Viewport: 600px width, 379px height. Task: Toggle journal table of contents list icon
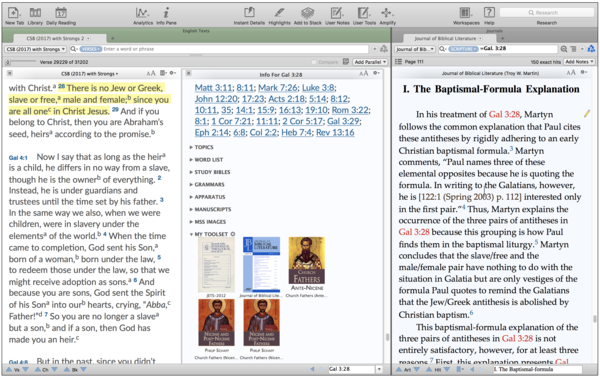[x=398, y=62]
